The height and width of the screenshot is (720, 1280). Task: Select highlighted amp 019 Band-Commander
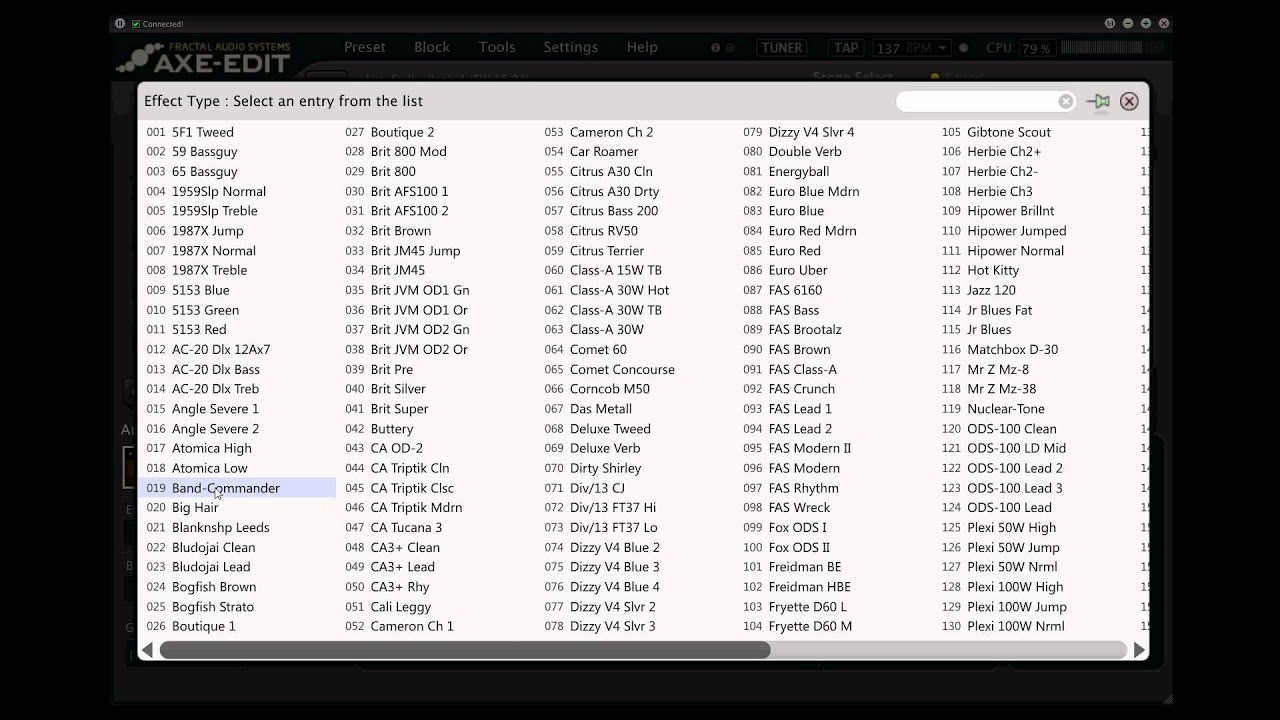tap(237, 488)
